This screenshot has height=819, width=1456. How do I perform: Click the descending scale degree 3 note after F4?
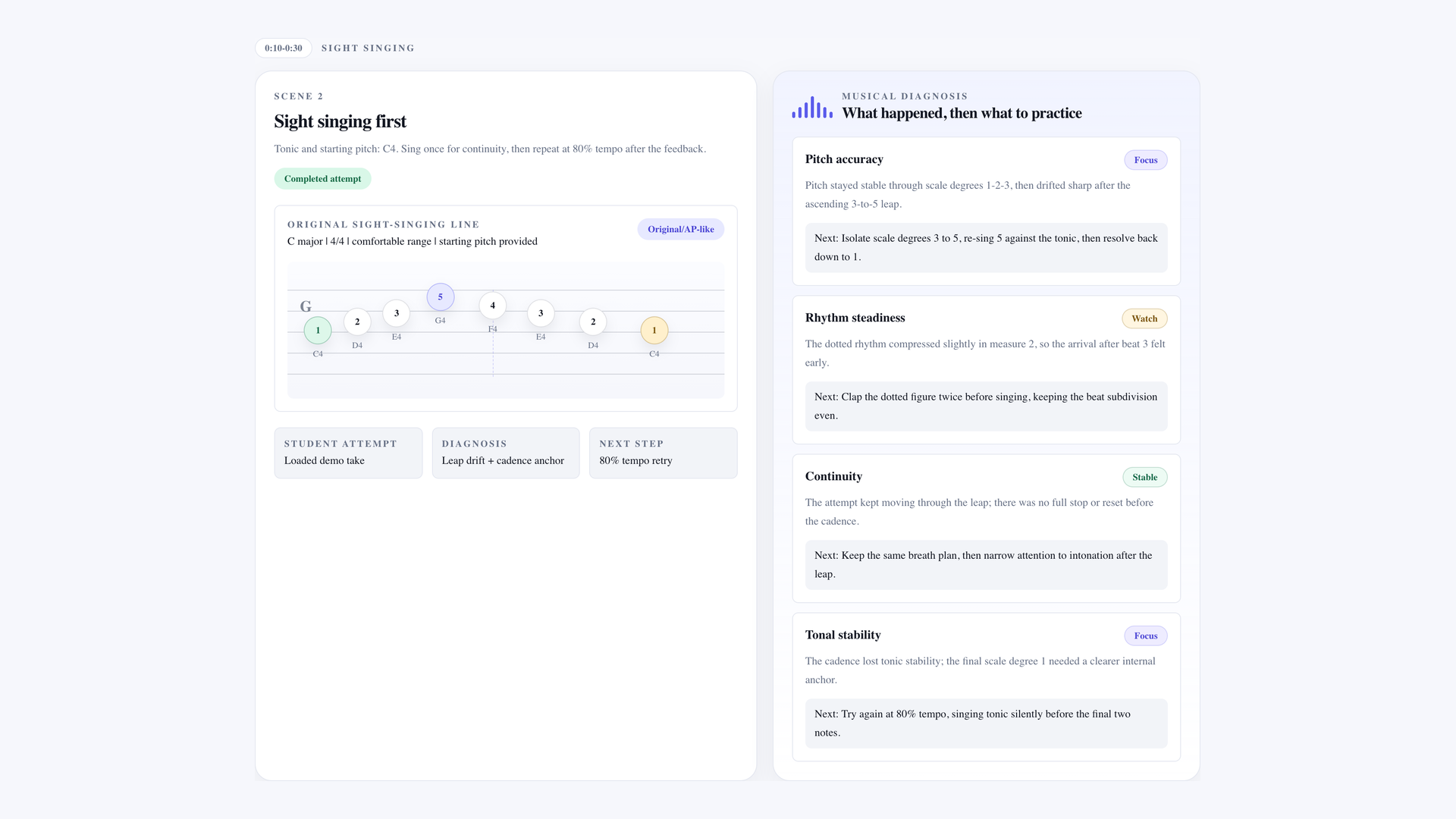tap(541, 313)
